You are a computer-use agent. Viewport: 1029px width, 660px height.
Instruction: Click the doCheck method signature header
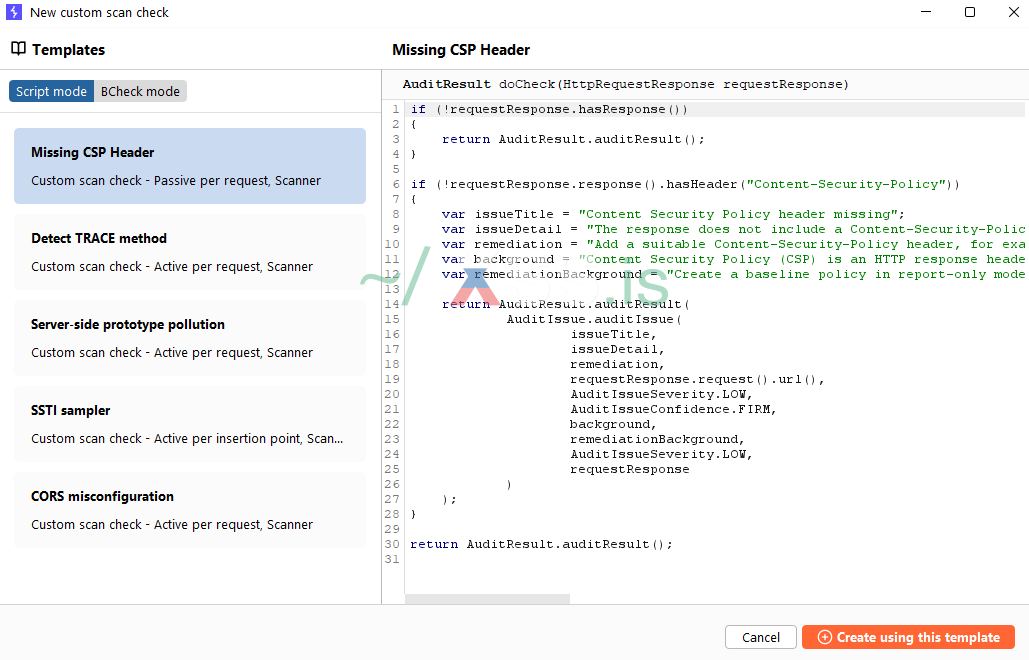(625, 84)
